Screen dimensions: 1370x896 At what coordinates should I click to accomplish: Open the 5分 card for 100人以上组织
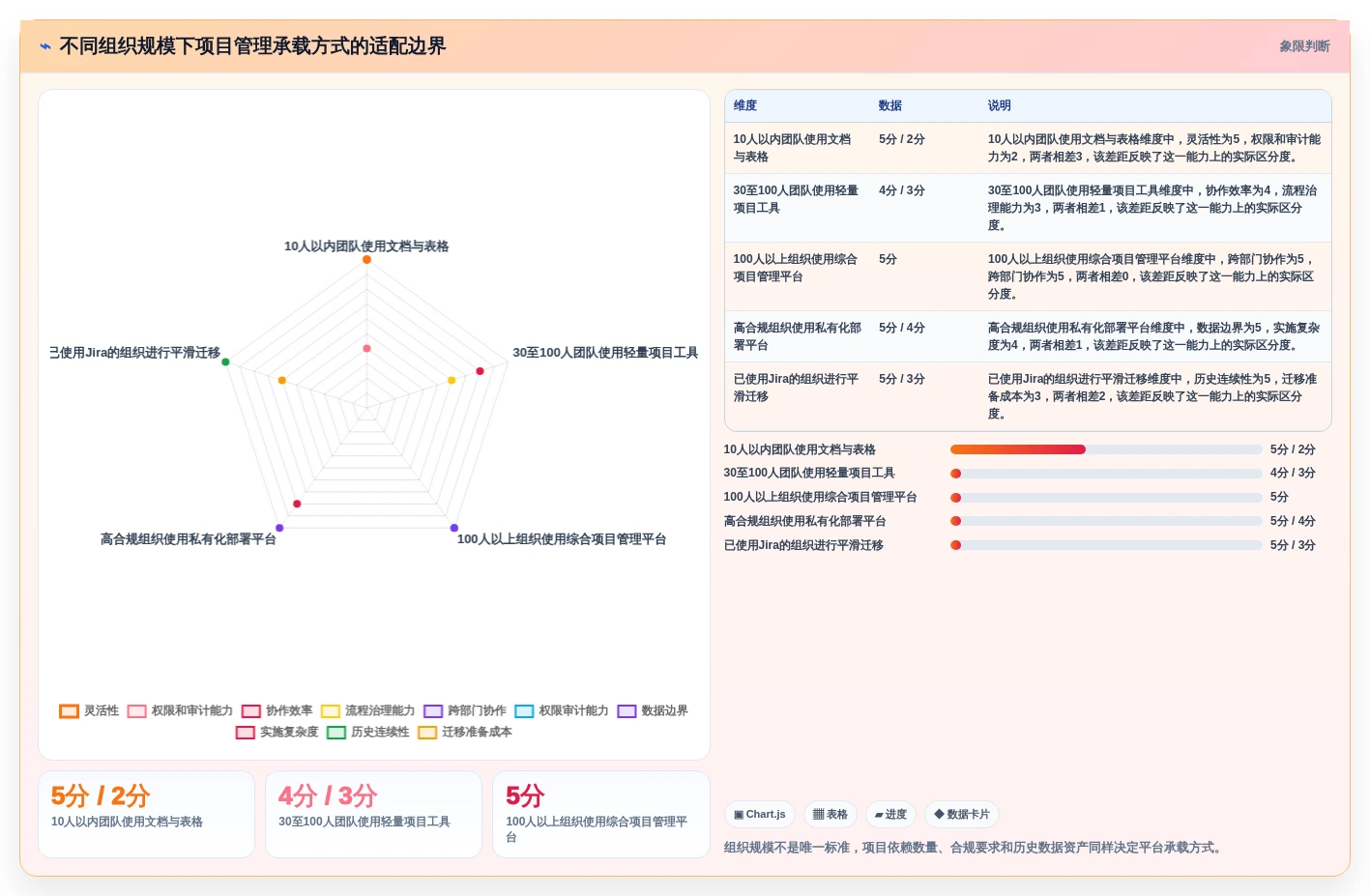[600, 814]
